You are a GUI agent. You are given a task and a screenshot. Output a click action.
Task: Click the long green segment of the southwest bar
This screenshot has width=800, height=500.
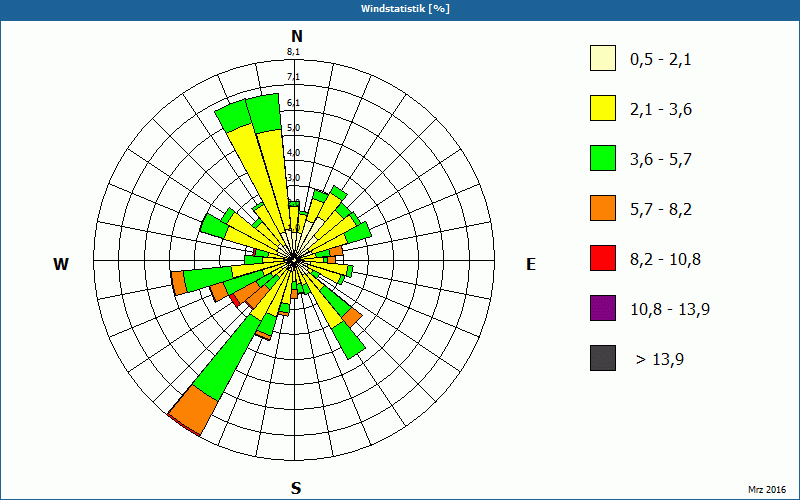point(228,358)
